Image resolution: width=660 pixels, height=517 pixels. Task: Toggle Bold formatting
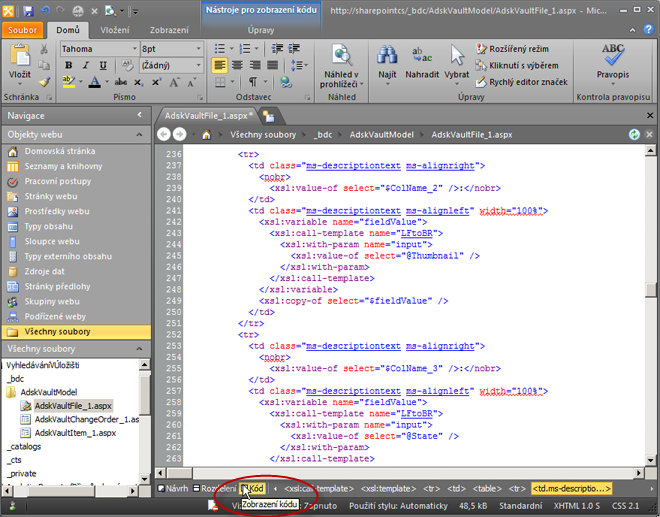pos(69,65)
